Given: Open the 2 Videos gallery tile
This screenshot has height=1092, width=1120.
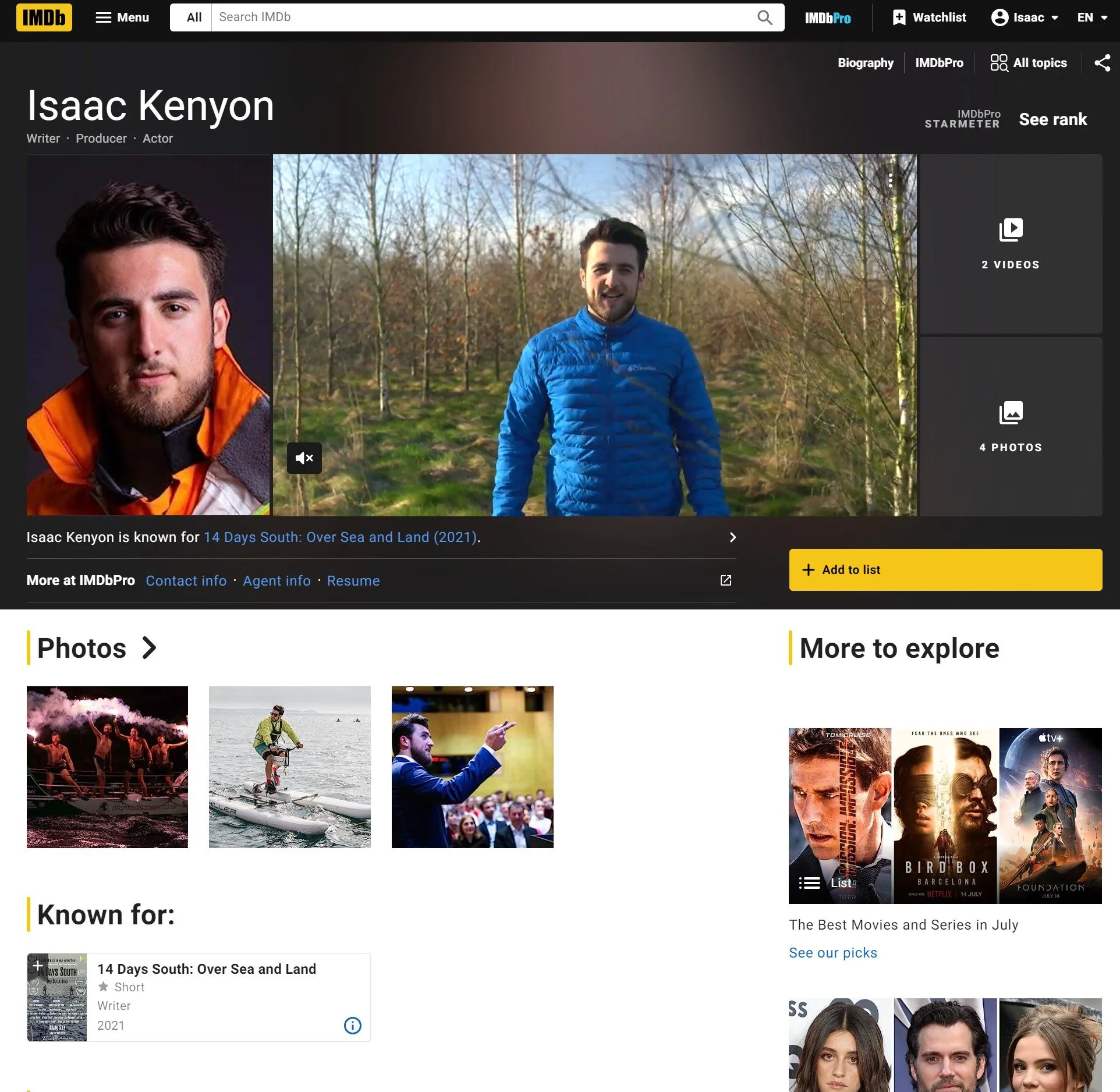Looking at the screenshot, I should [1010, 244].
